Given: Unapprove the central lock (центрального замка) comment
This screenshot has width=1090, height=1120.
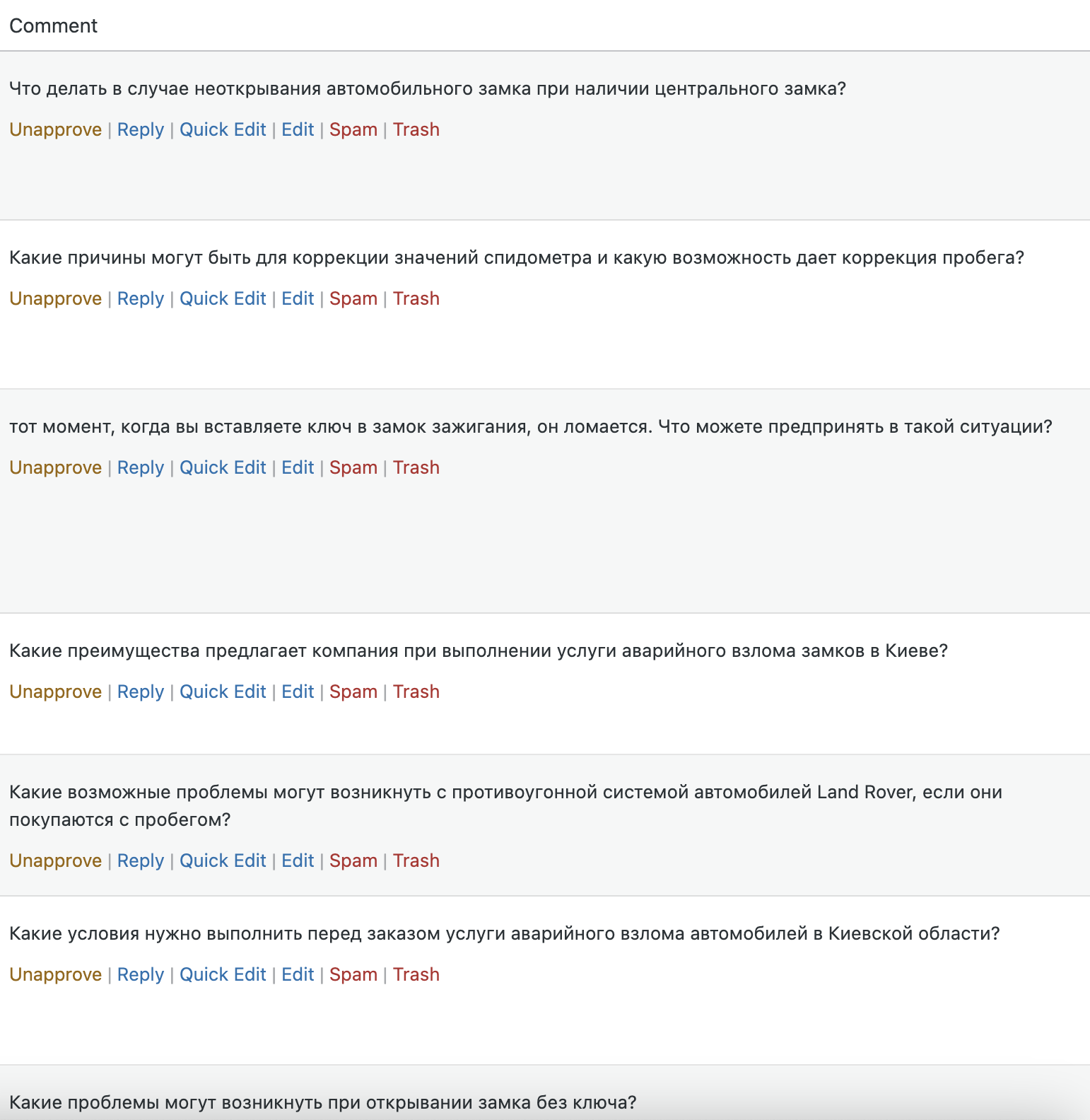Looking at the screenshot, I should (55, 130).
